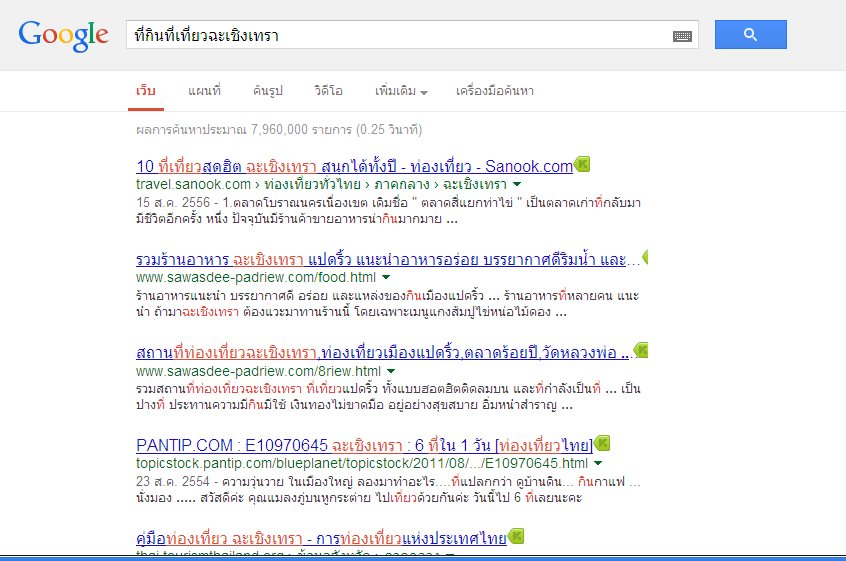The width and height of the screenshot is (846, 561).
Task: Open the สถานที่ท่องเที่ยวฉะเชิงเทรา result link
Action: pyautogui.click(x=384, y=353)
